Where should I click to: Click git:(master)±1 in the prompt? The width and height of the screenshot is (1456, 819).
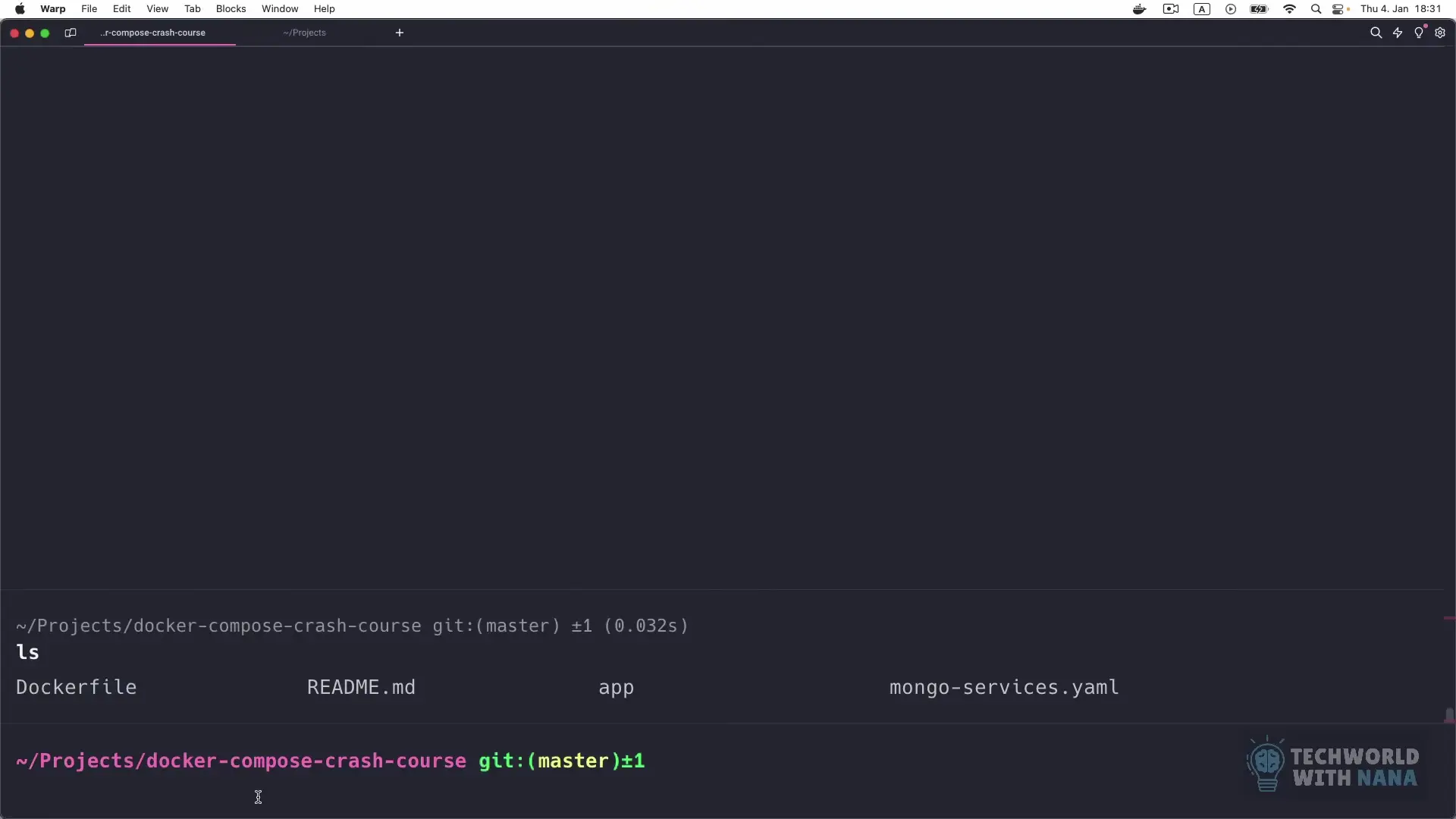click(x=561, y=761)
